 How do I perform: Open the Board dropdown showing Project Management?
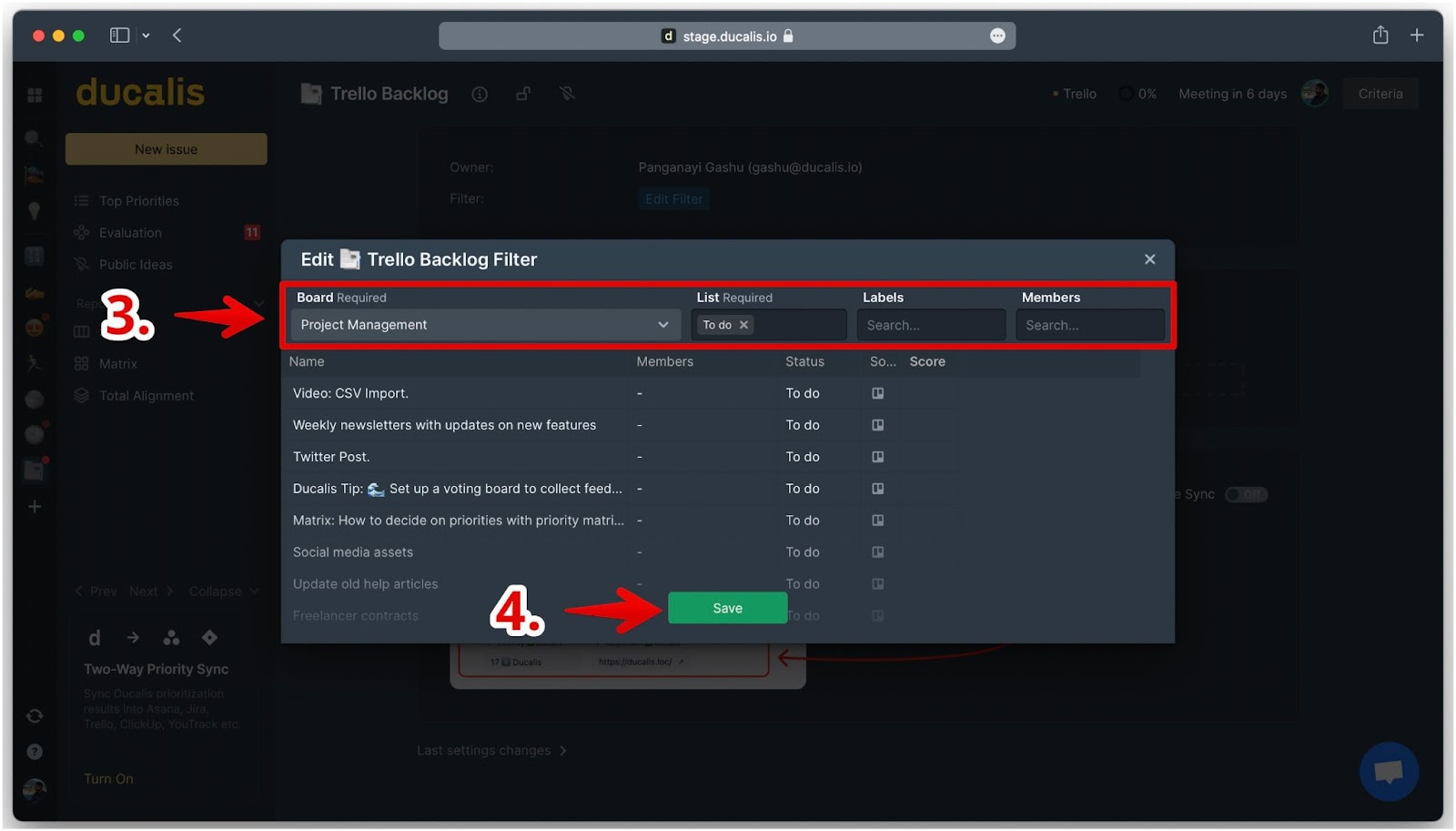click(485, 325)
